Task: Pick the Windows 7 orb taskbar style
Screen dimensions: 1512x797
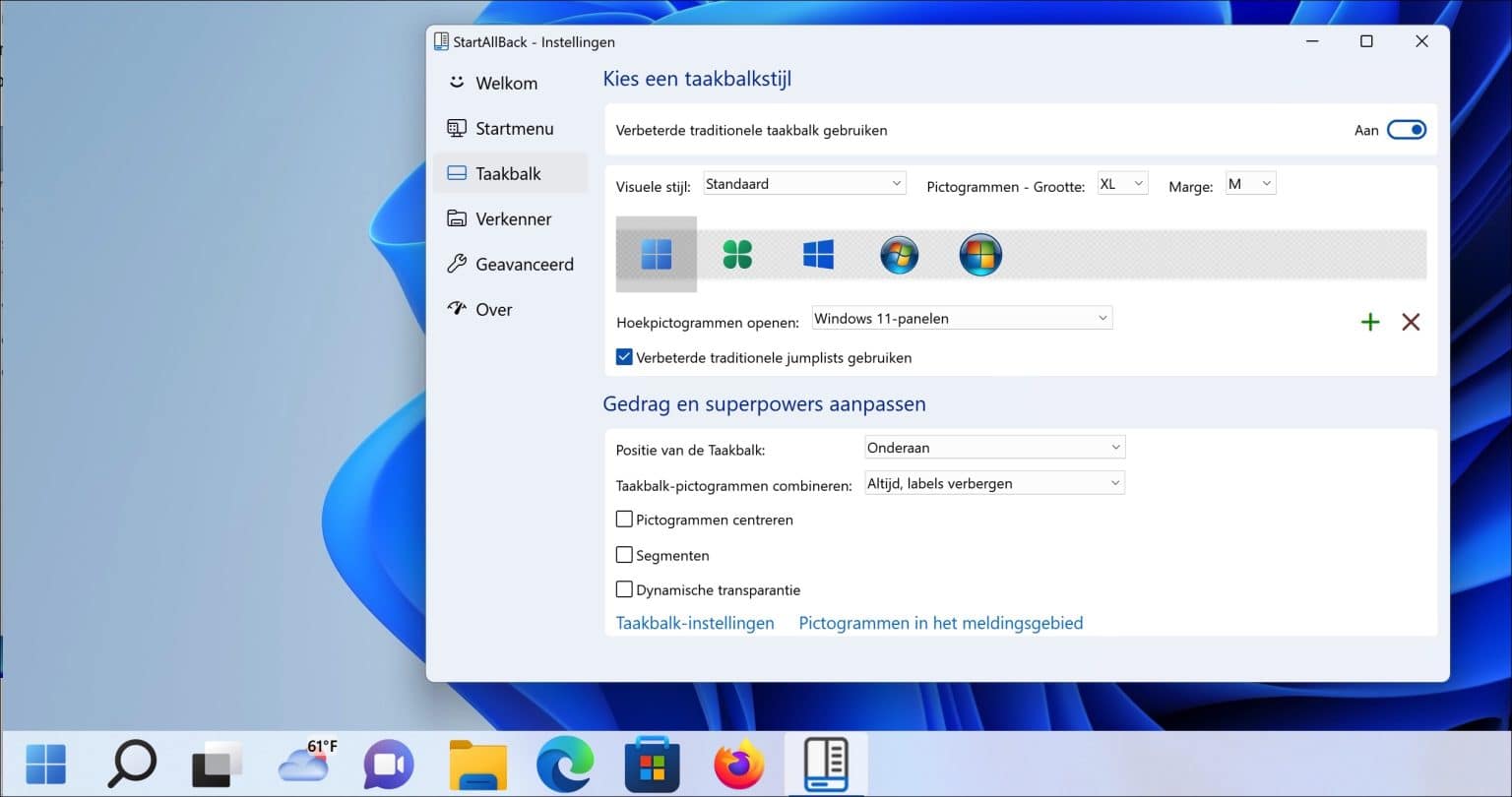Action: 899,254
